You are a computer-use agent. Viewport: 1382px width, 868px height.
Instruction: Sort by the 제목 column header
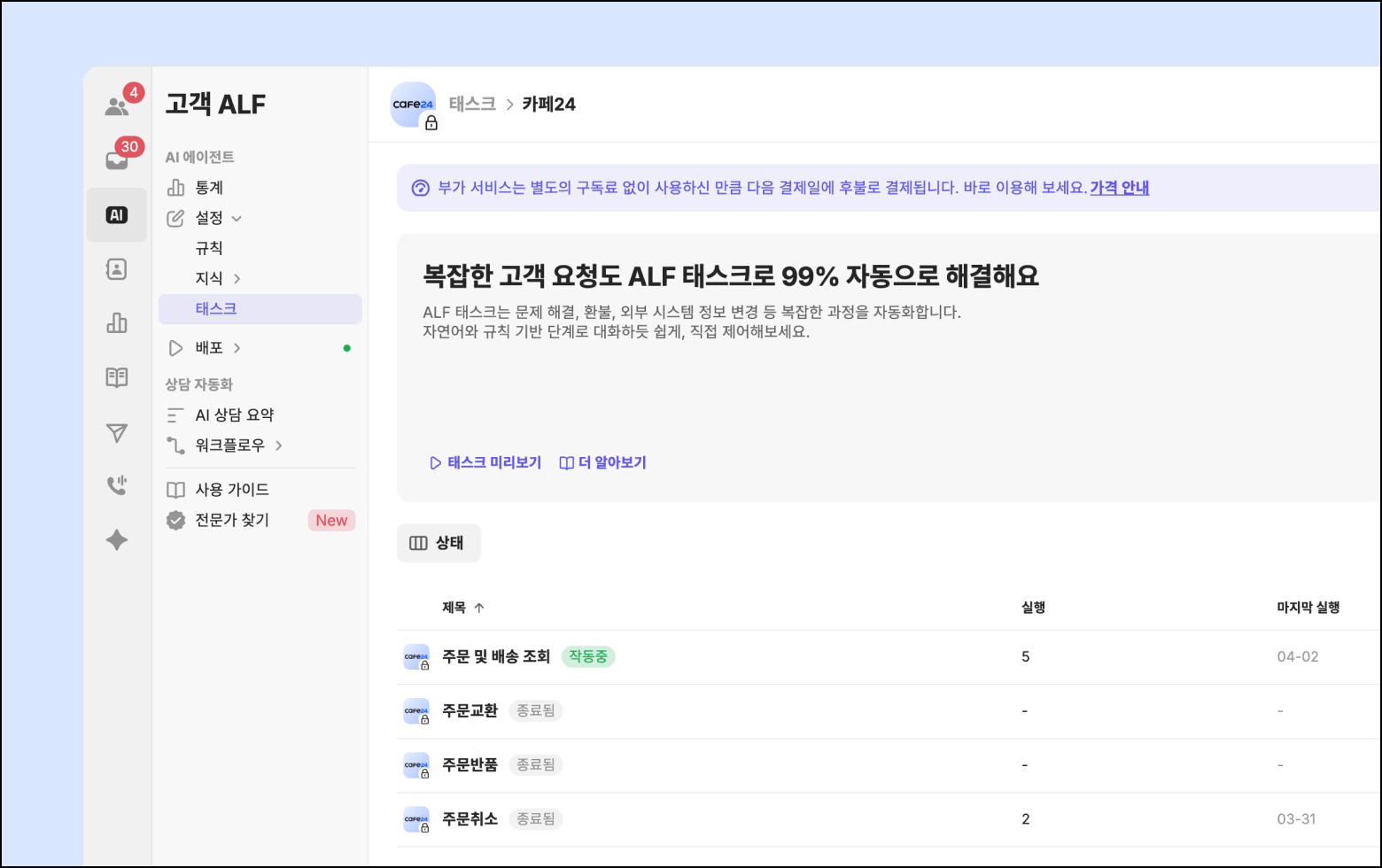[454, 608]
